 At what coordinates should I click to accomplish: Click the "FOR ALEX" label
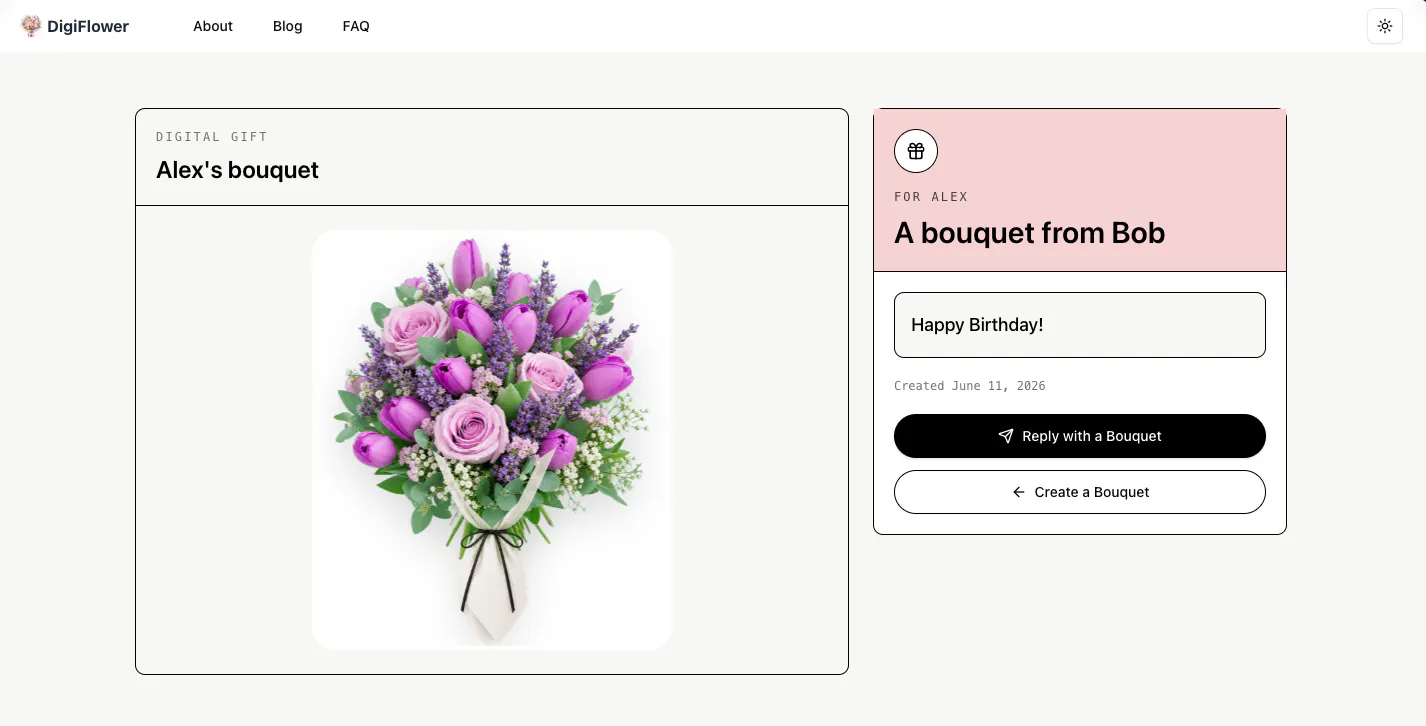[x=931, y=197]
